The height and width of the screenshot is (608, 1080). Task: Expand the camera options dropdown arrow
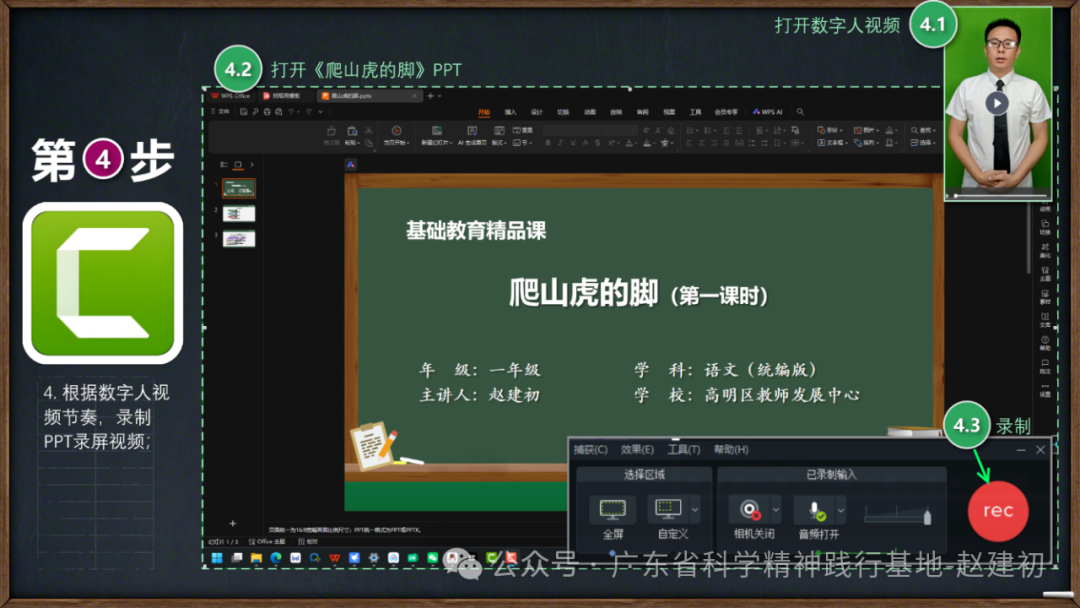click(x=776, y=510)
